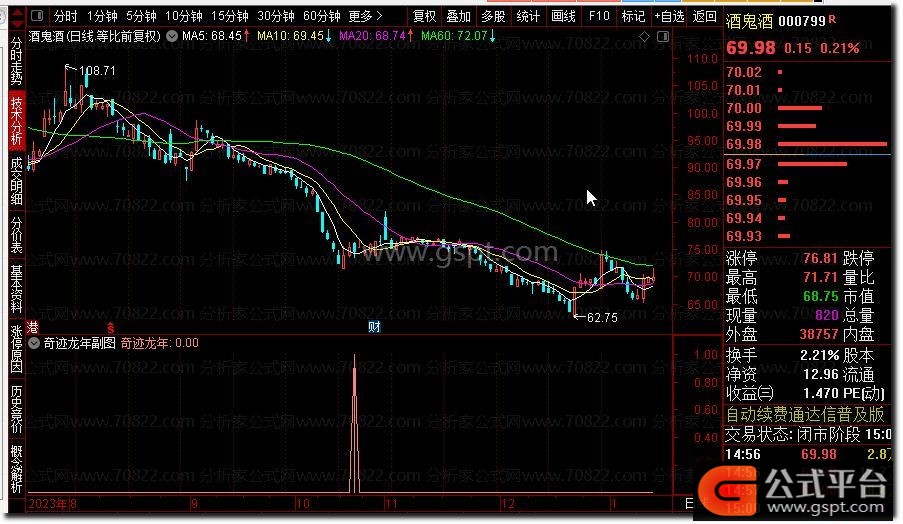903x524 pixels.
Task: Click the ask price row 70.02
Action: [x=809, y=73]
